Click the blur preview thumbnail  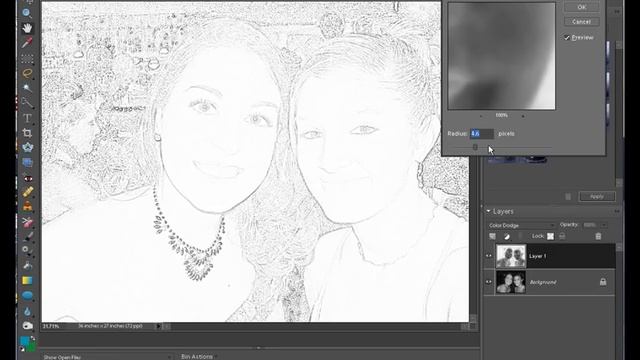coord(501,56)
